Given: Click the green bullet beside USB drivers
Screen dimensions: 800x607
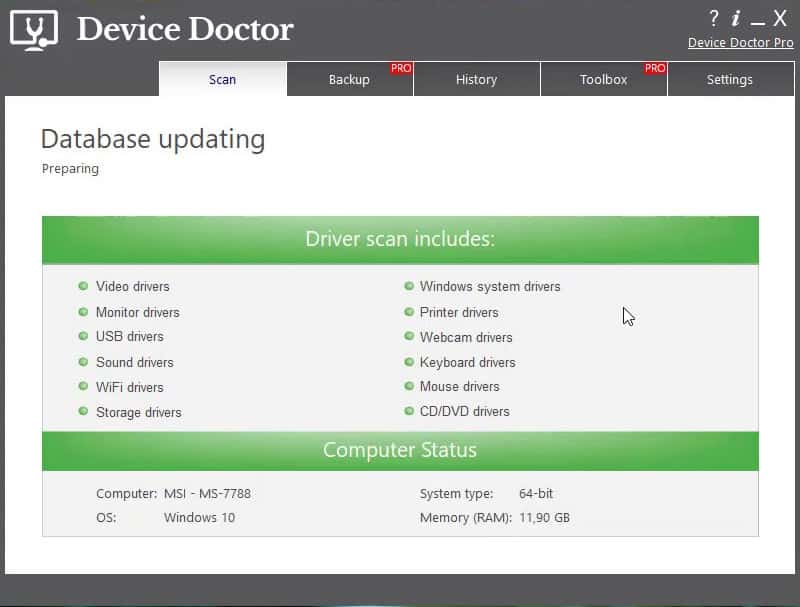Looking at the screenshot, I should 83,336.
